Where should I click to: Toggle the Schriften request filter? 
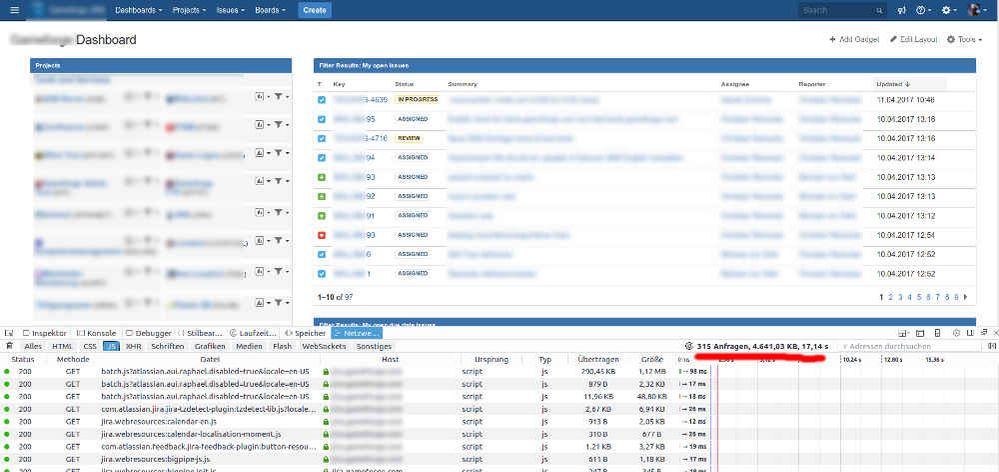pos(168,347)
